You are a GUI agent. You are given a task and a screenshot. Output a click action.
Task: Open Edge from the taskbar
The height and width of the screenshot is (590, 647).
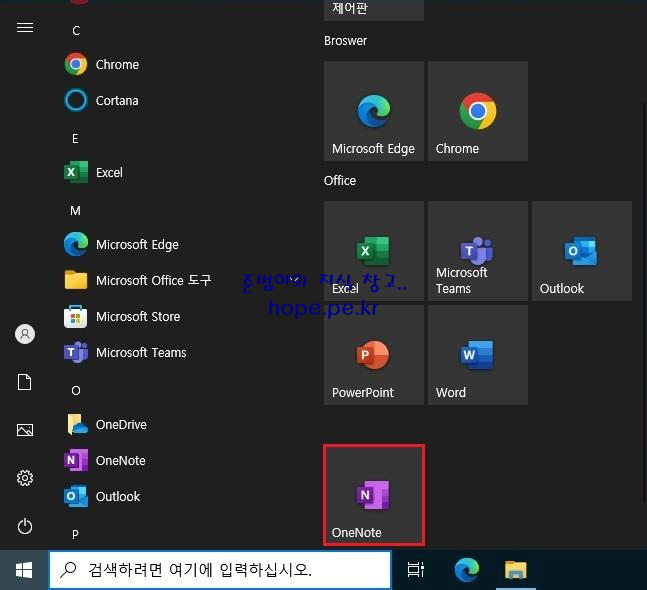(467, 570)
